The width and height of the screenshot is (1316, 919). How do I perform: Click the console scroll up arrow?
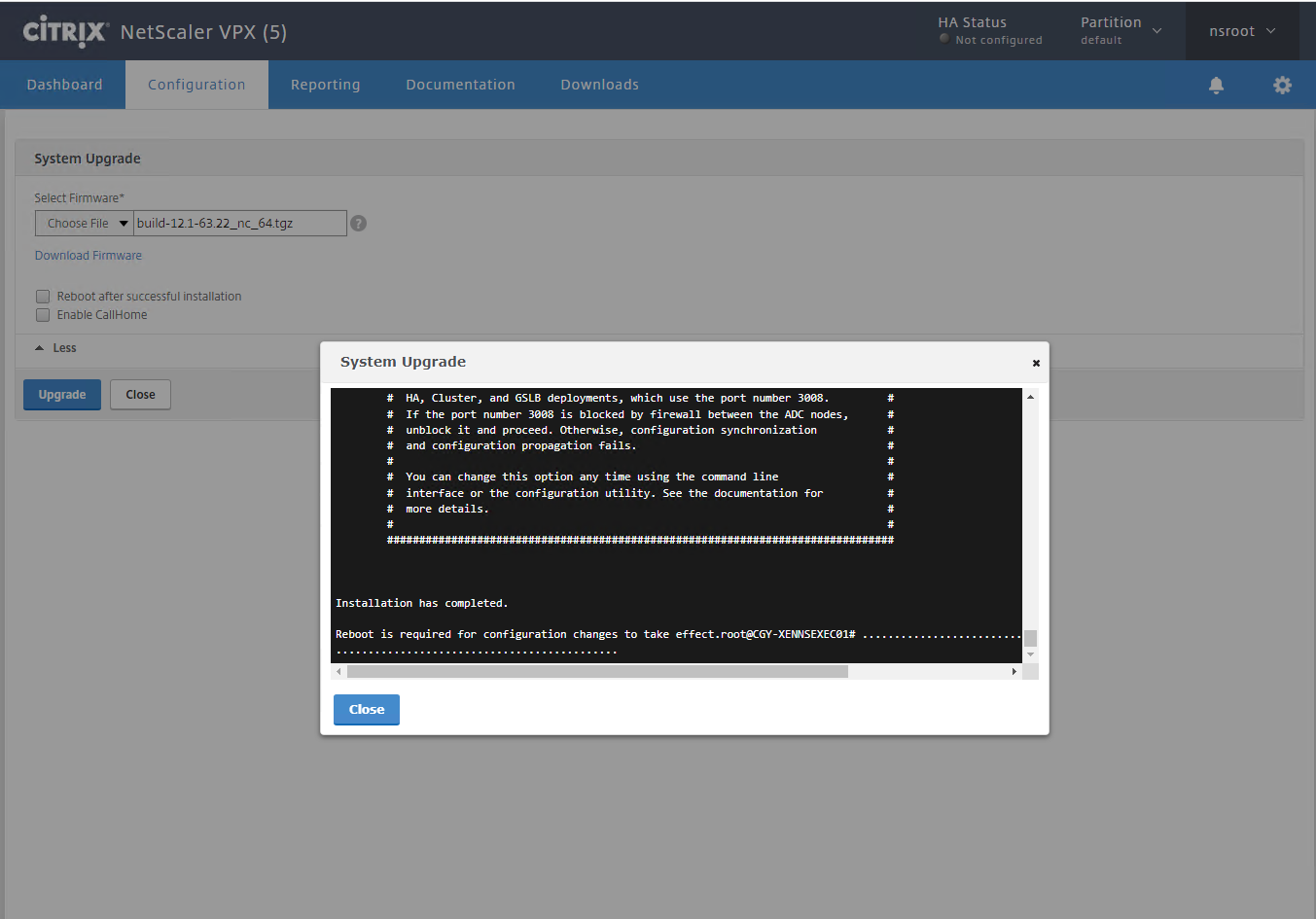click(1030, 396)
